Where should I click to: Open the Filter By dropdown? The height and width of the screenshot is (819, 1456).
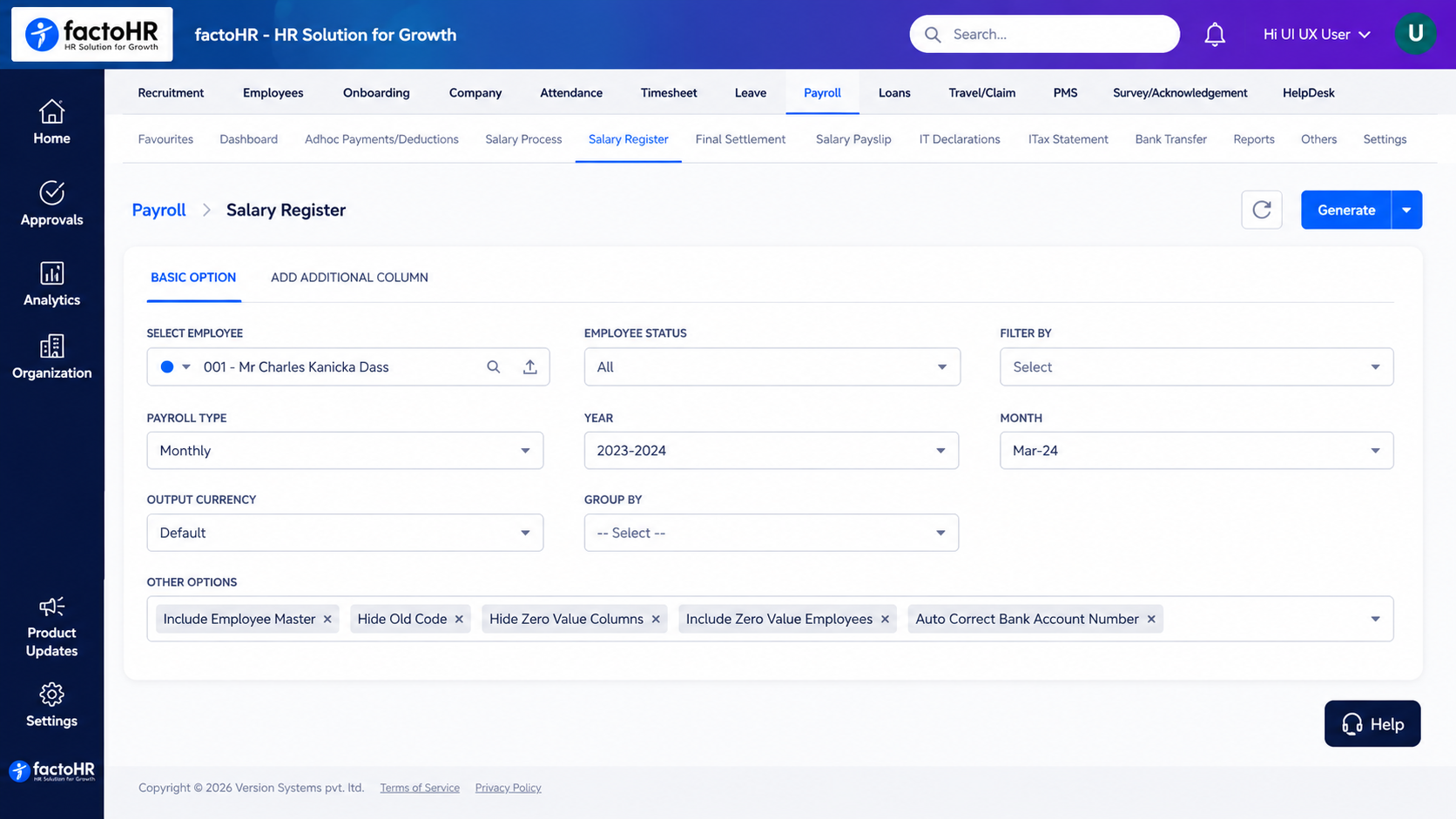(x=1196, y=367)
